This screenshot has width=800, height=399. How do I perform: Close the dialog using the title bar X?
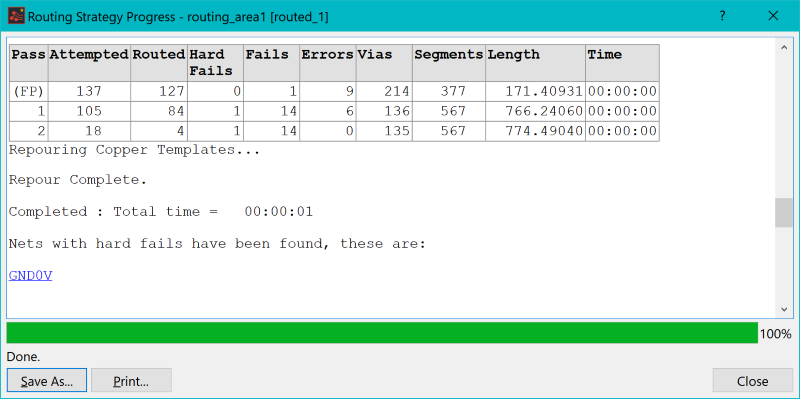(773, 16)
